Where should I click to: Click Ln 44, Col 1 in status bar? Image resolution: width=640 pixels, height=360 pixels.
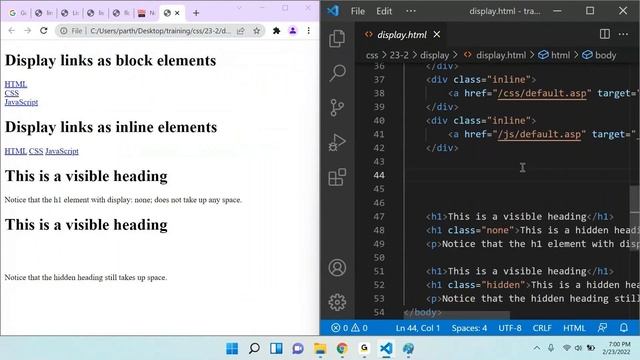tap(418, 328)
